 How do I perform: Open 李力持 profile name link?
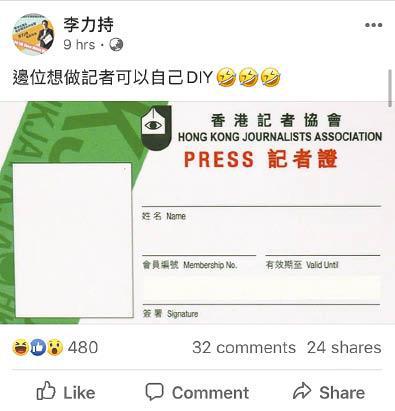point(89,24)
